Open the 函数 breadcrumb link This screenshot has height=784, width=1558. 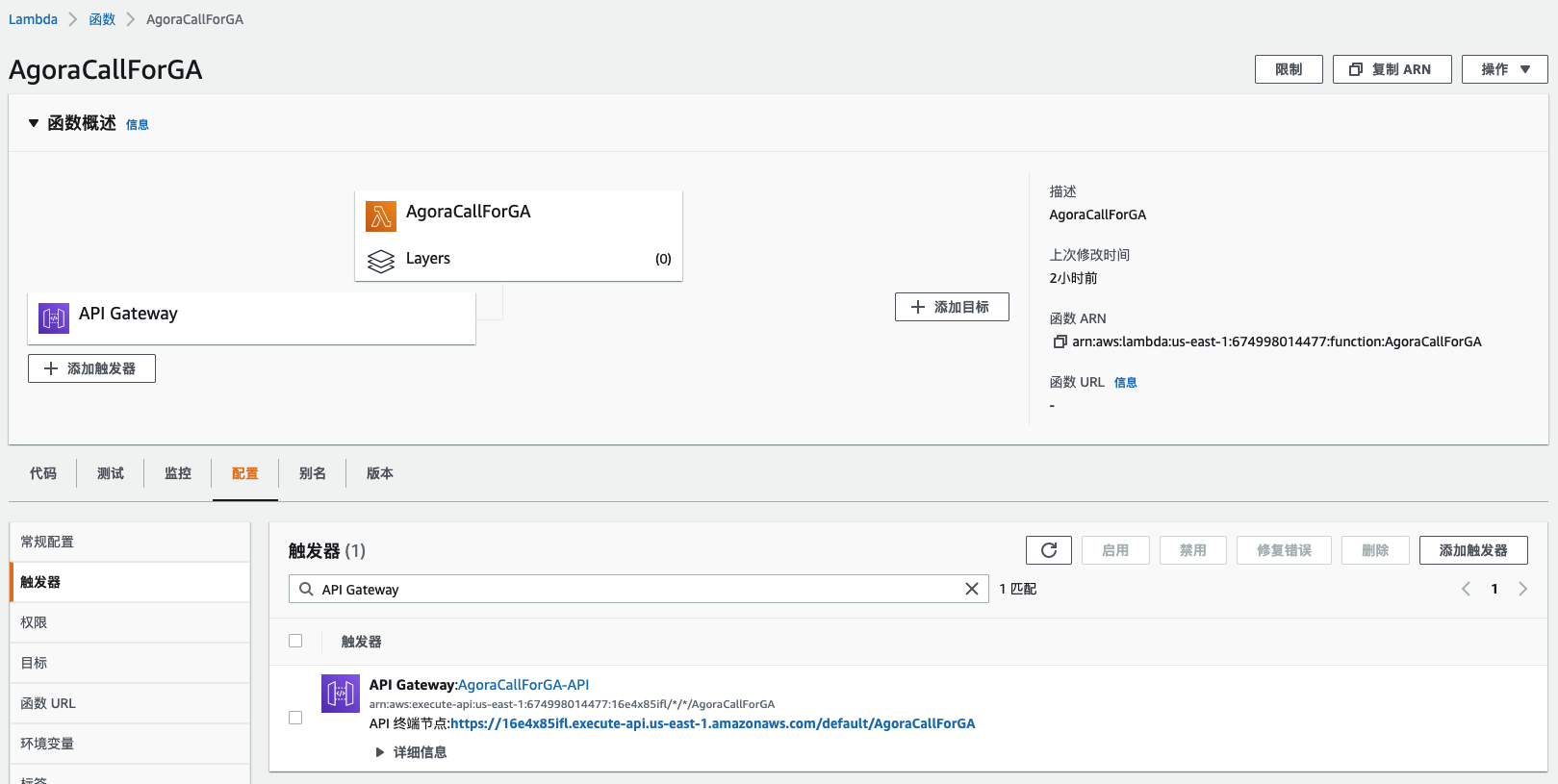point(102,19)
